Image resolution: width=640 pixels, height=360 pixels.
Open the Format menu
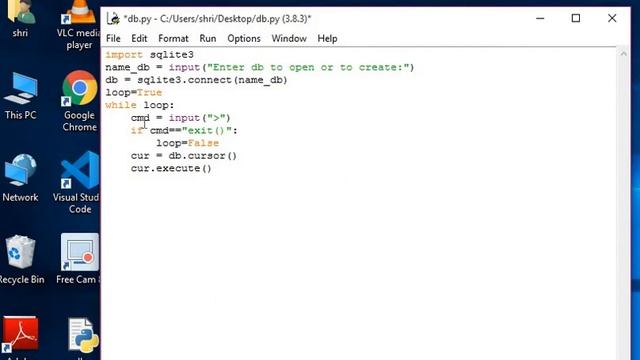(x=173, y=38)
